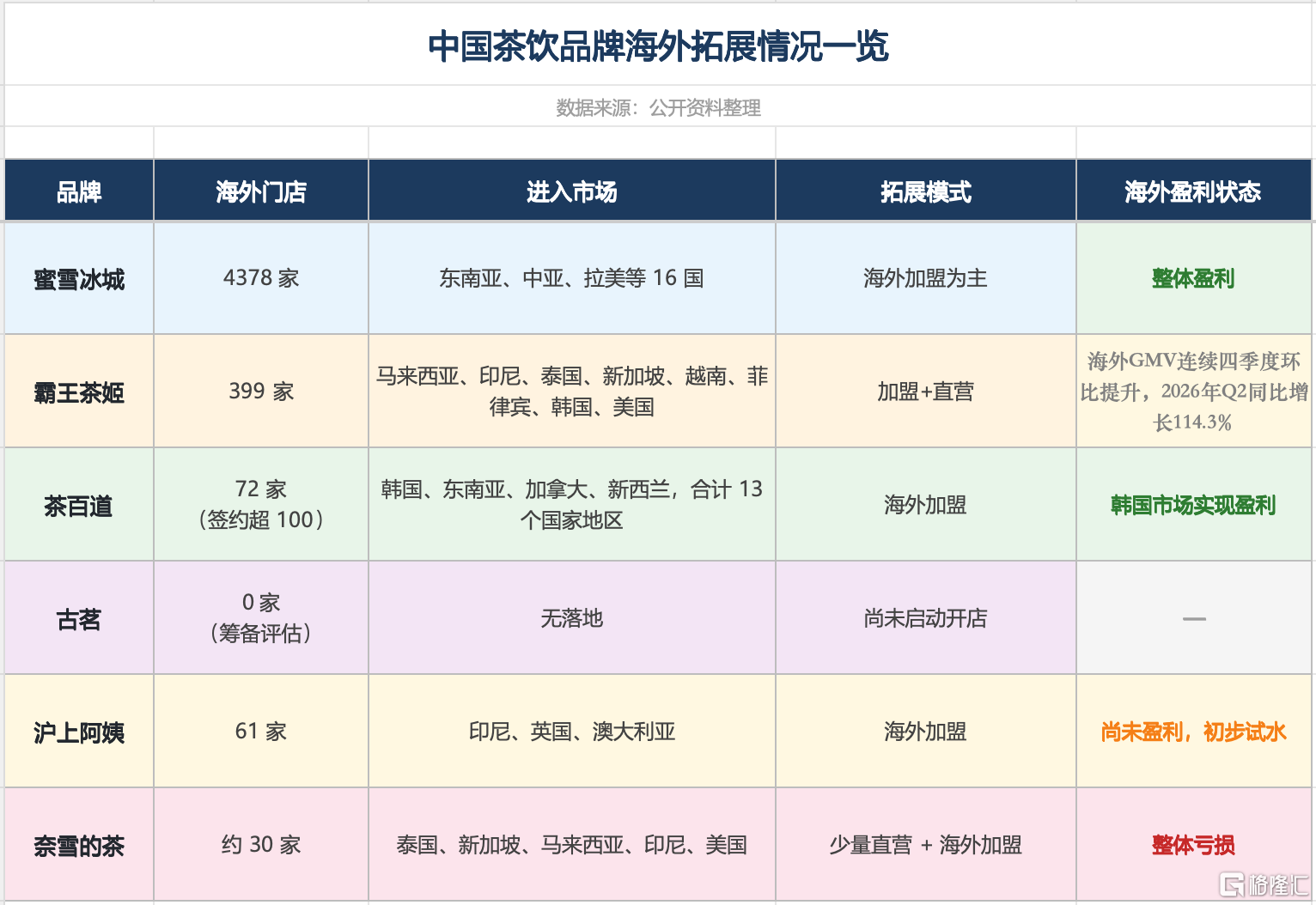Select the subtitle 数据来源：公开资料整理

click(x=658, y=107)
